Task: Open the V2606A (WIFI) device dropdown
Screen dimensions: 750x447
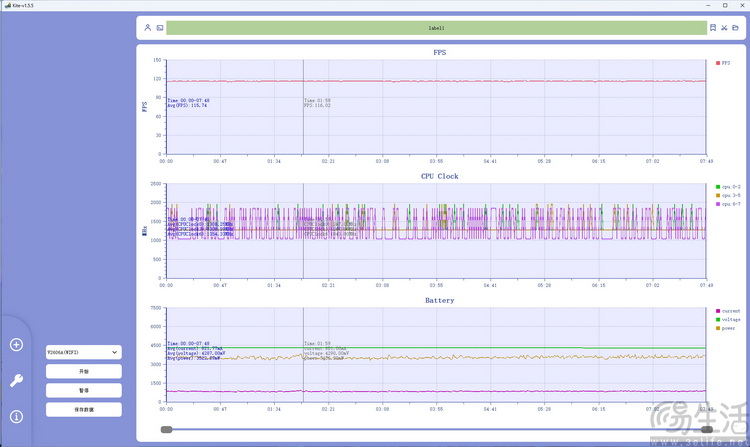Action: [84, 352]
